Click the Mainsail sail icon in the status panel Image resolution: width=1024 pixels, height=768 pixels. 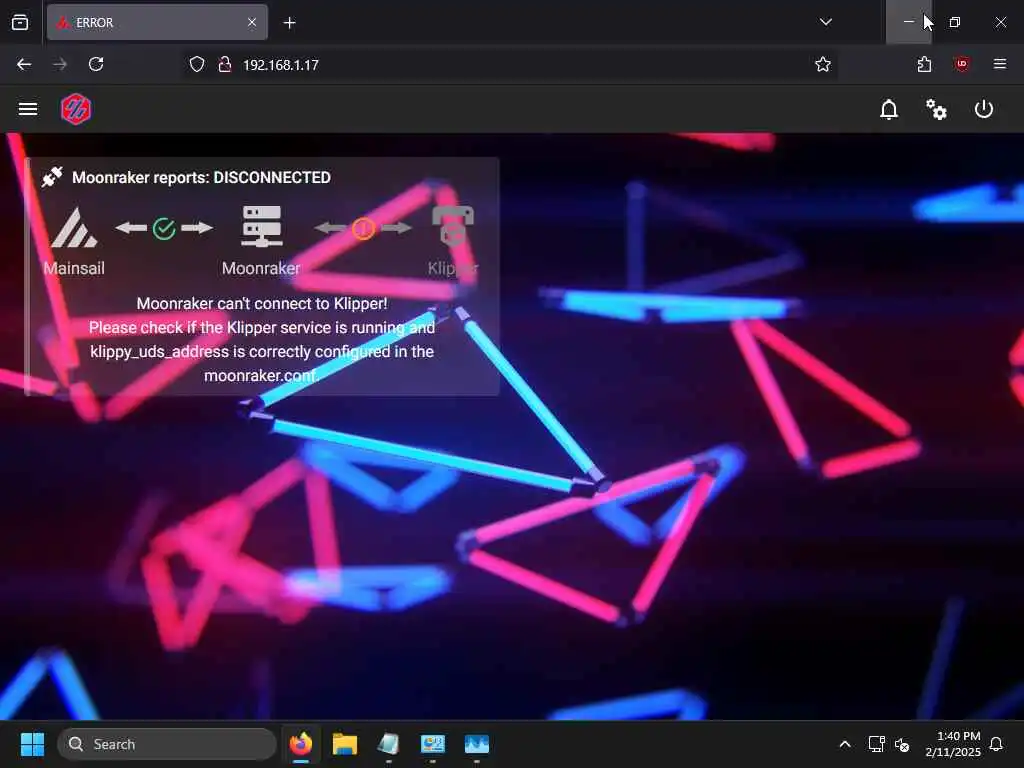(74, 228)
